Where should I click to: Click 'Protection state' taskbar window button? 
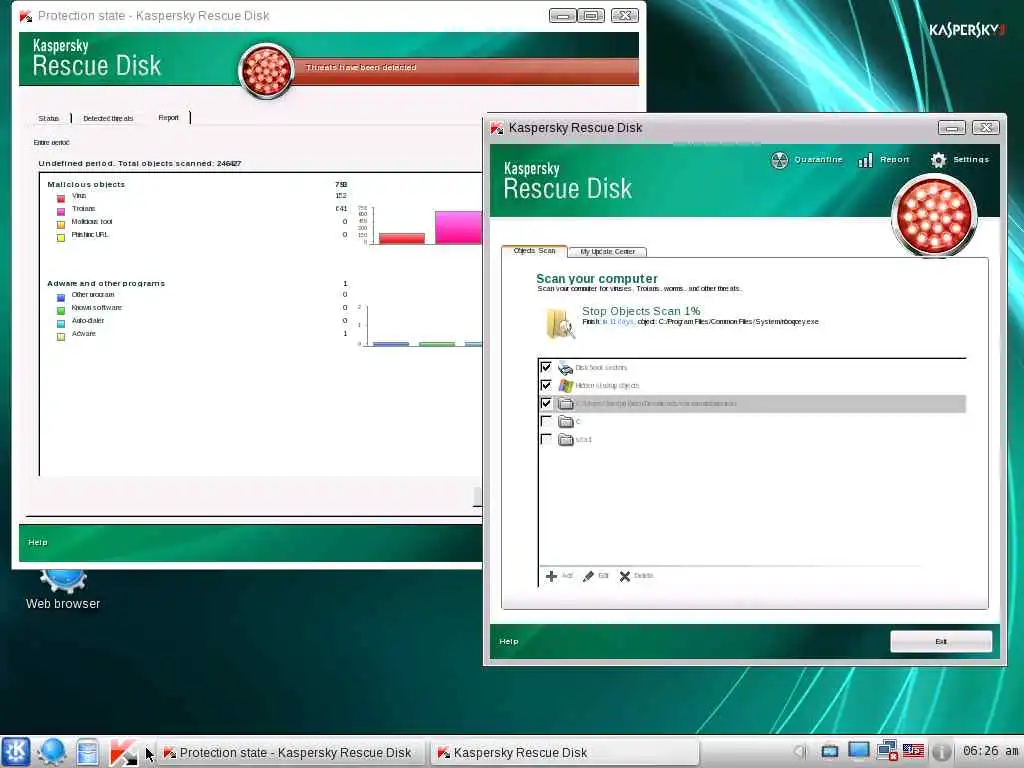click(289, 752)
